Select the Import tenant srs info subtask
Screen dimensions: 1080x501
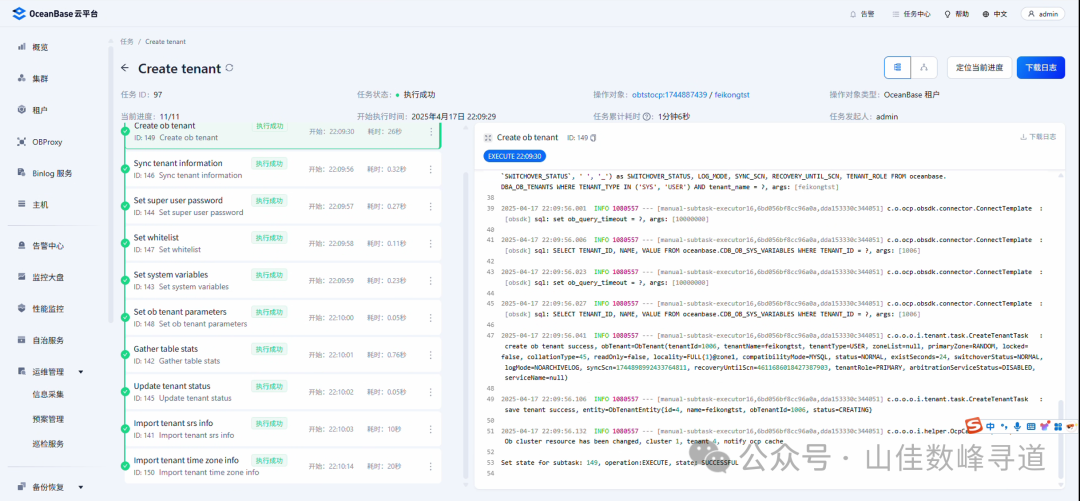282,429
